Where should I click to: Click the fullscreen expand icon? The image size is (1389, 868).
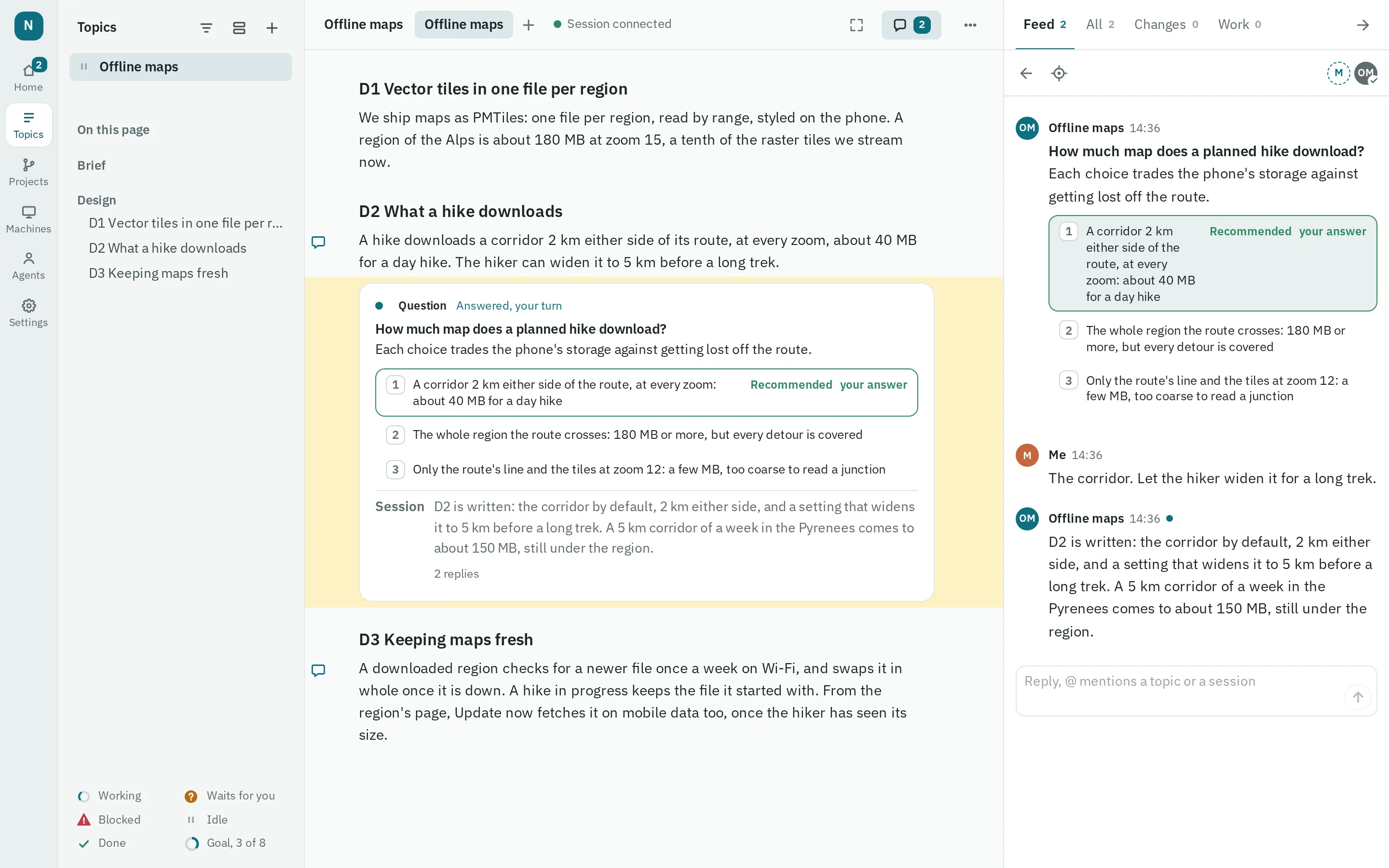pyautogui.click(x=856, y=25)
